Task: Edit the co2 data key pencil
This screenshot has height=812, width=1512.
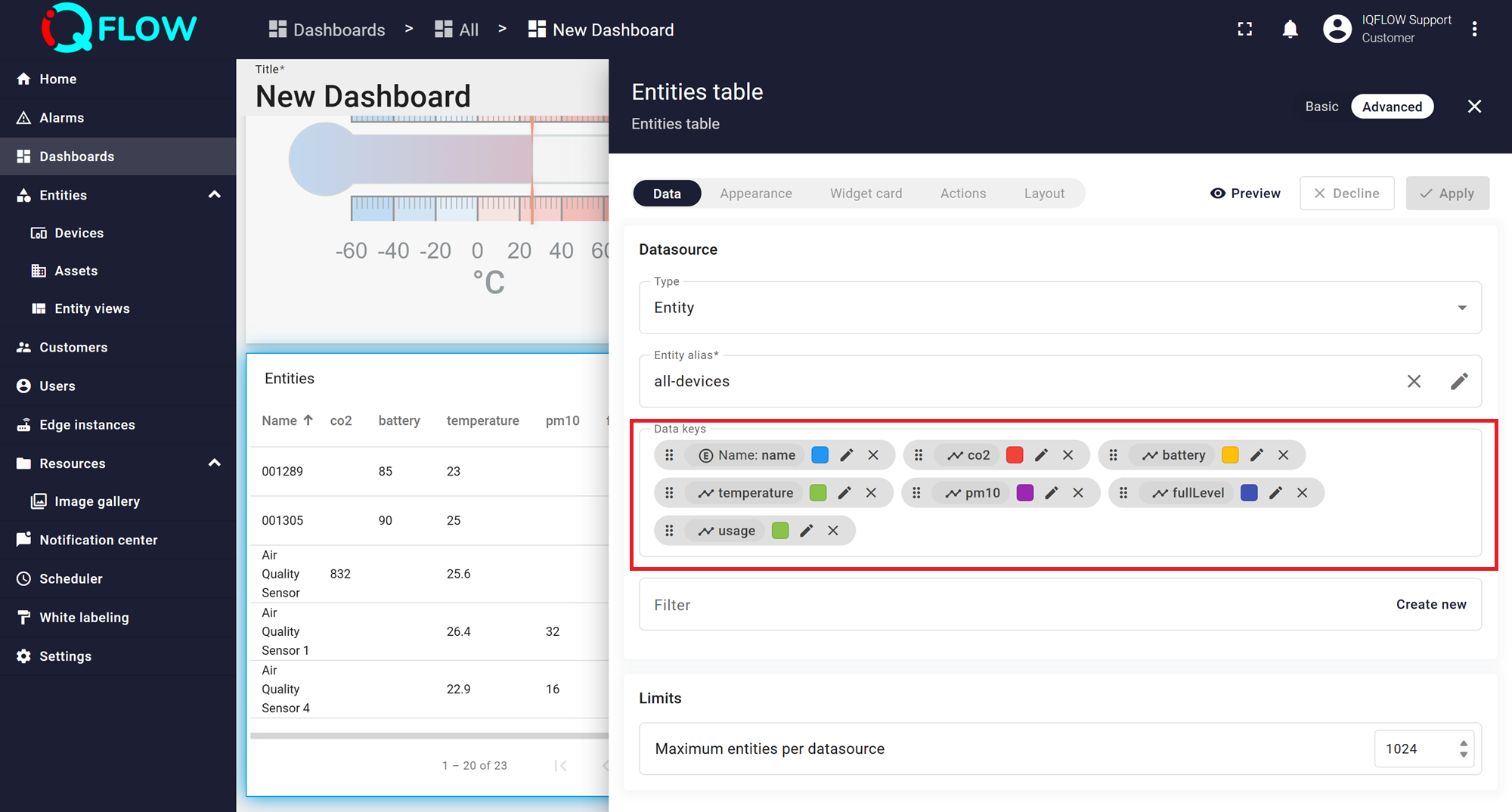Action: pos(1041,455)
